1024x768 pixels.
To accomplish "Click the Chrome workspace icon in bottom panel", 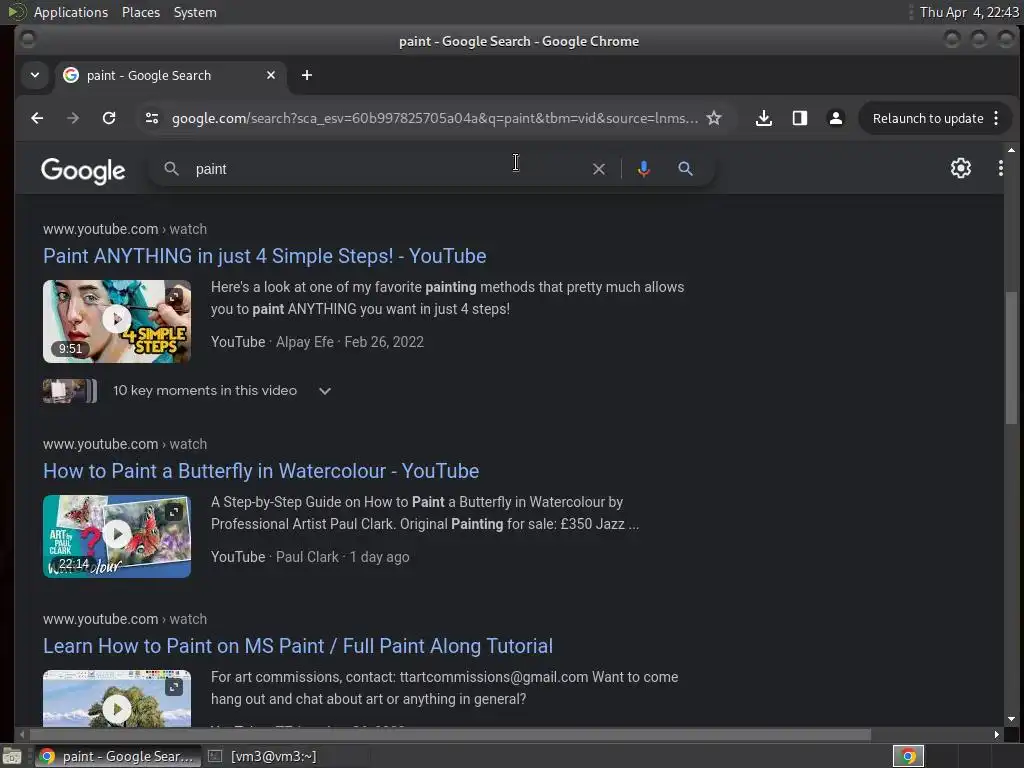I will point(908,756).
